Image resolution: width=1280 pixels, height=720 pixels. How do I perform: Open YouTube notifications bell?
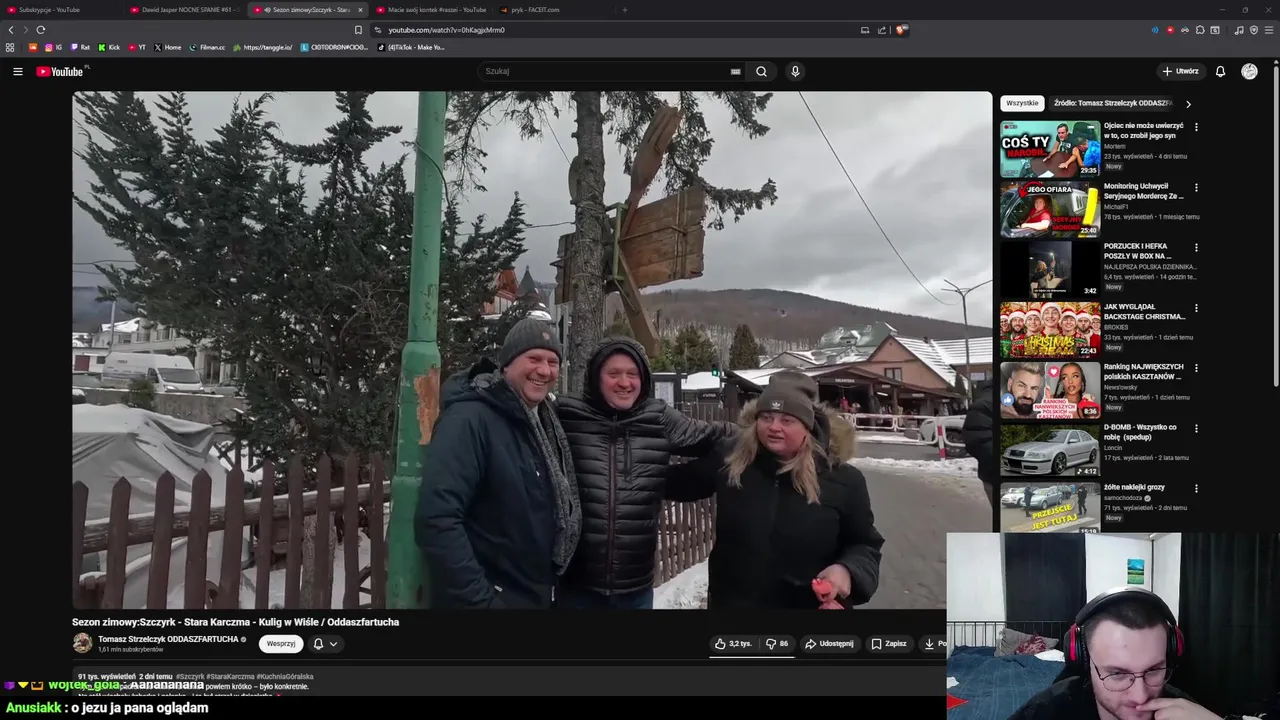click(1220, 71)
